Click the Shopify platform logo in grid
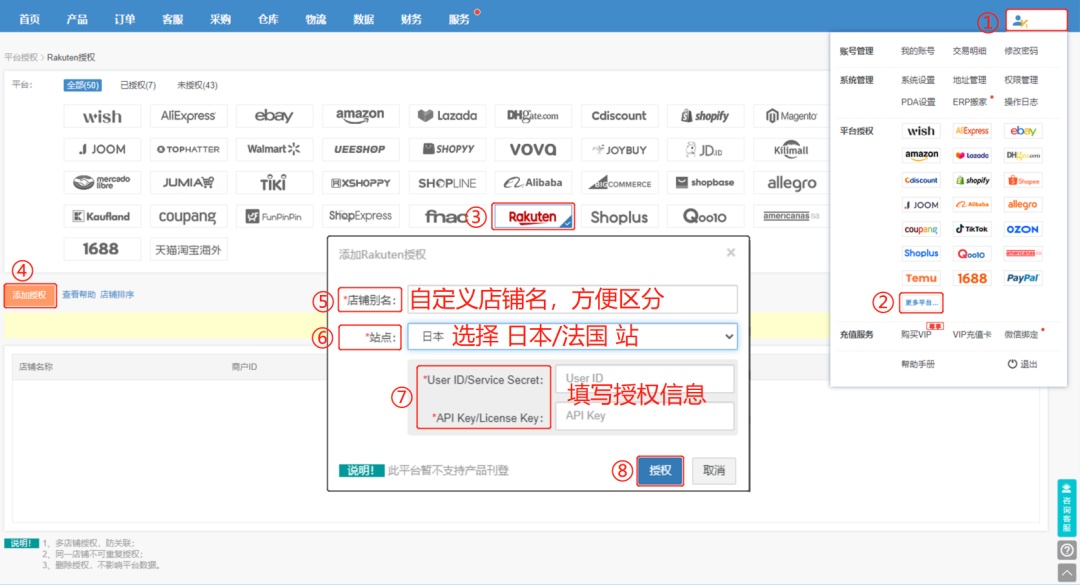This screenshot has height=585, width=1080. tap(705, 116)
